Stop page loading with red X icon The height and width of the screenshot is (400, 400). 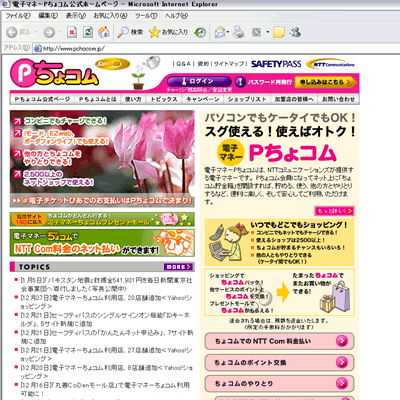pos(72,32)
